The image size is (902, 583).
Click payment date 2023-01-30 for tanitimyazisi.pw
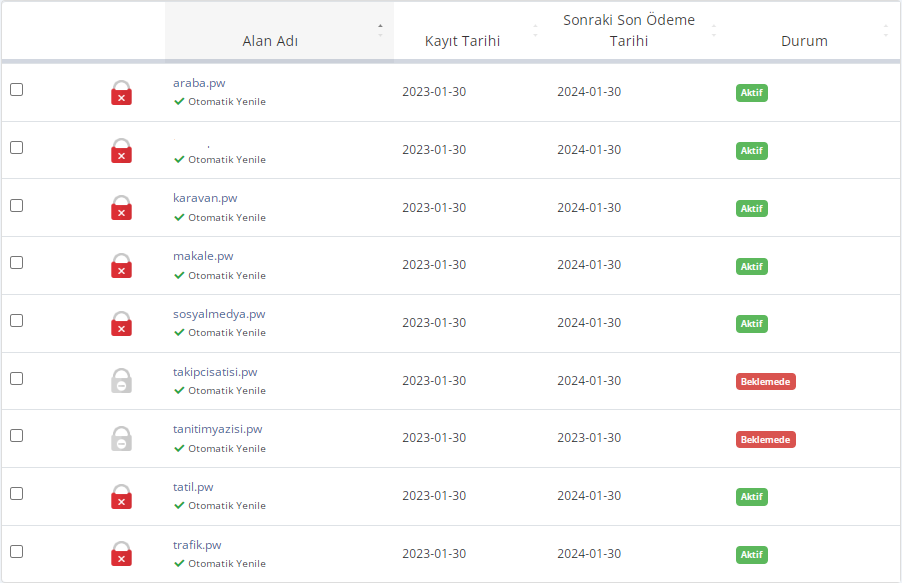(x=589, y=438)
